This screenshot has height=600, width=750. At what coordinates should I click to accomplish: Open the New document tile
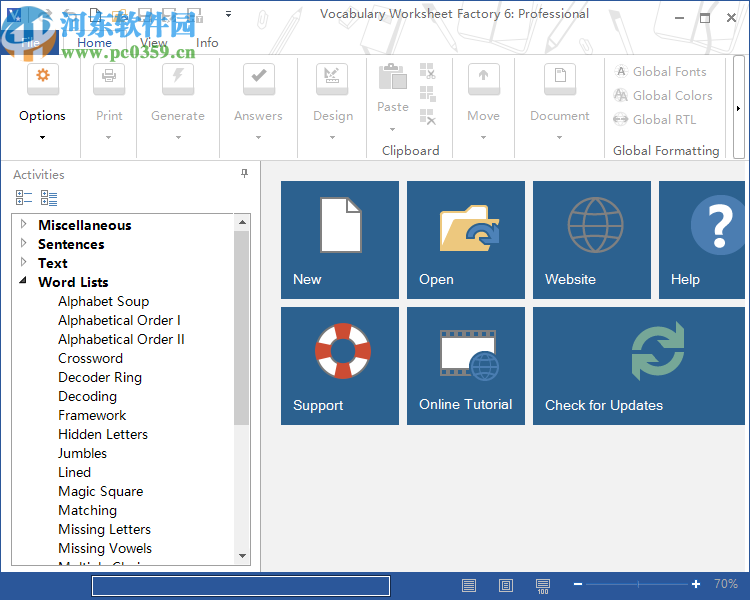(x=340, y=240)
